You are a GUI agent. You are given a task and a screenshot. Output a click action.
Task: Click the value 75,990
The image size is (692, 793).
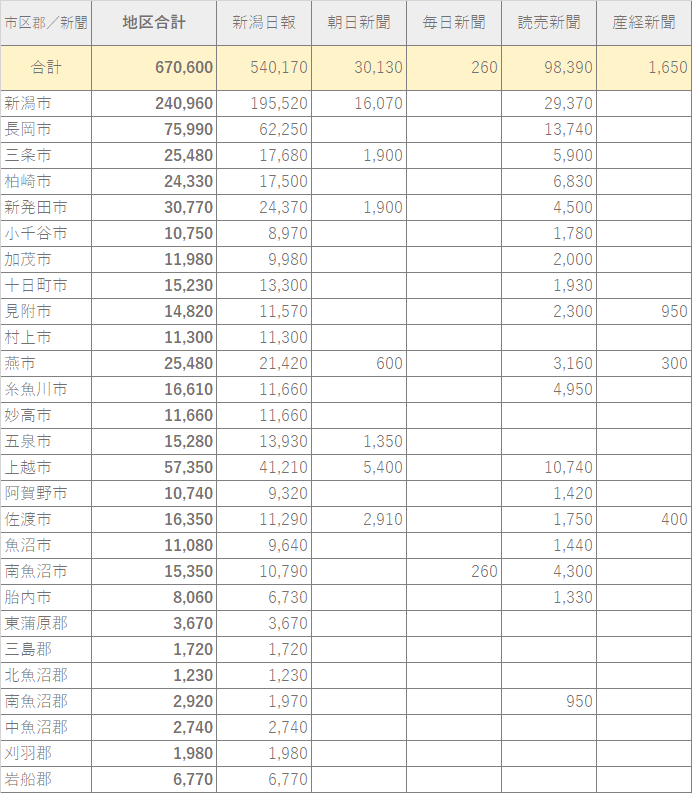pos(189,129)
